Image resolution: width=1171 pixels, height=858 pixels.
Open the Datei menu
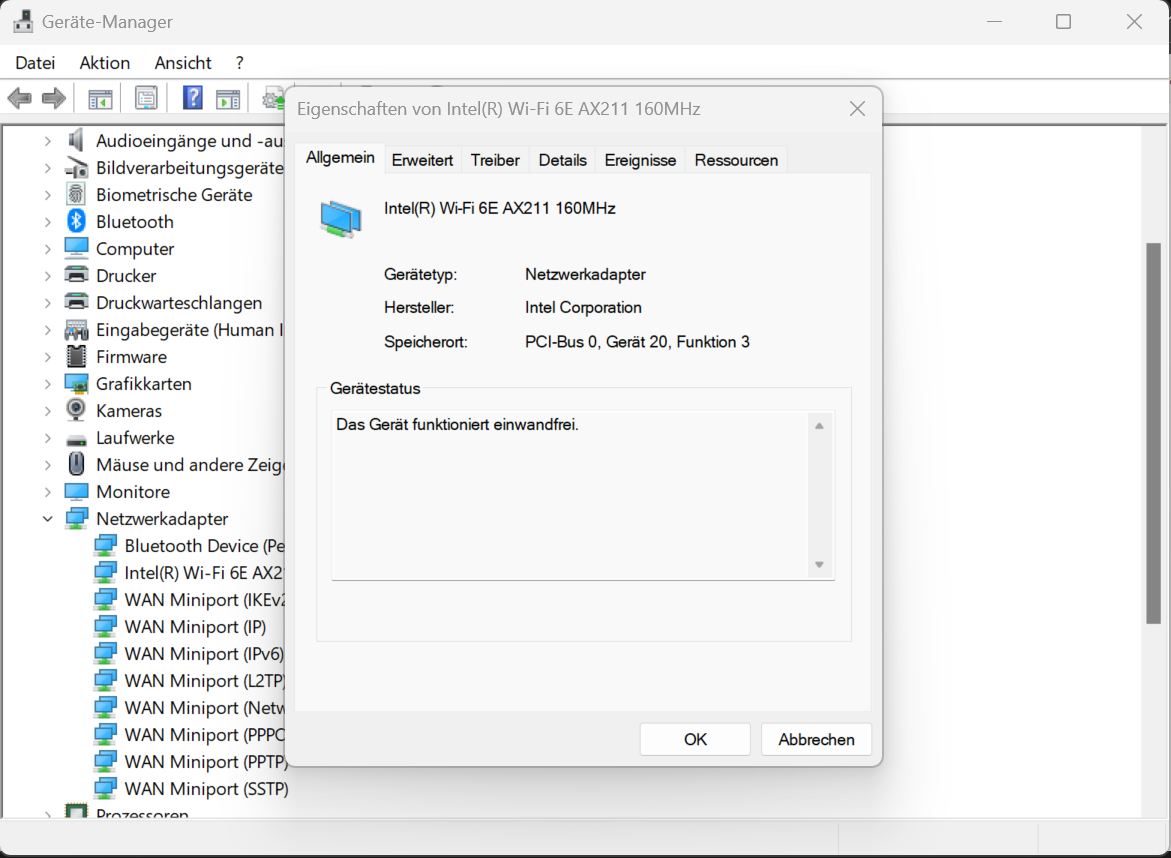[x=35, y=63]
